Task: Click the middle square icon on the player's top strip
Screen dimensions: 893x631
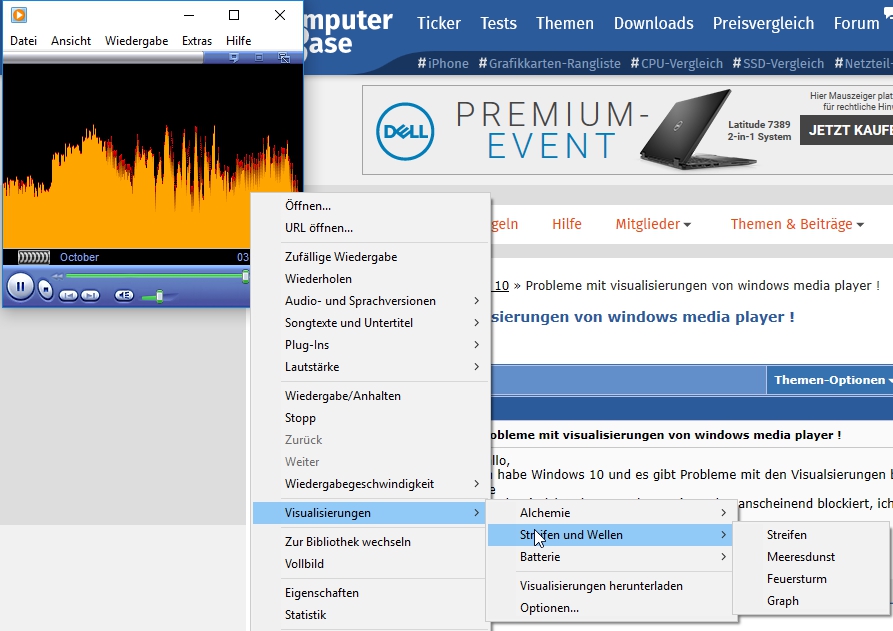Action: point(259,58)
